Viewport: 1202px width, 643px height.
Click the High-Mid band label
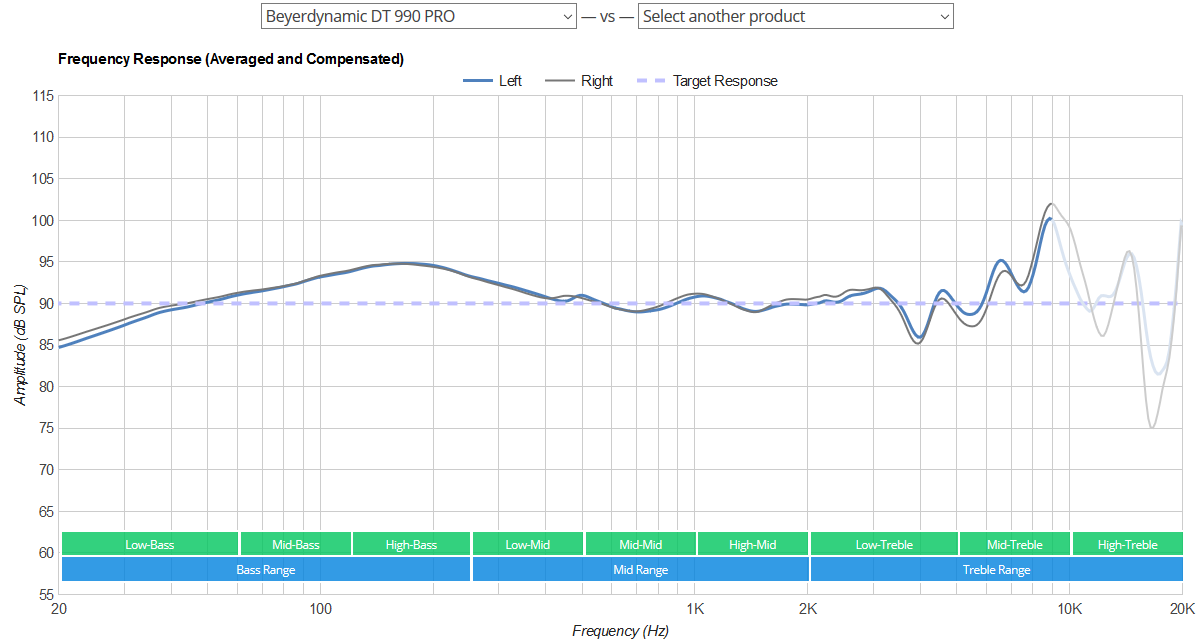point(753,544)
